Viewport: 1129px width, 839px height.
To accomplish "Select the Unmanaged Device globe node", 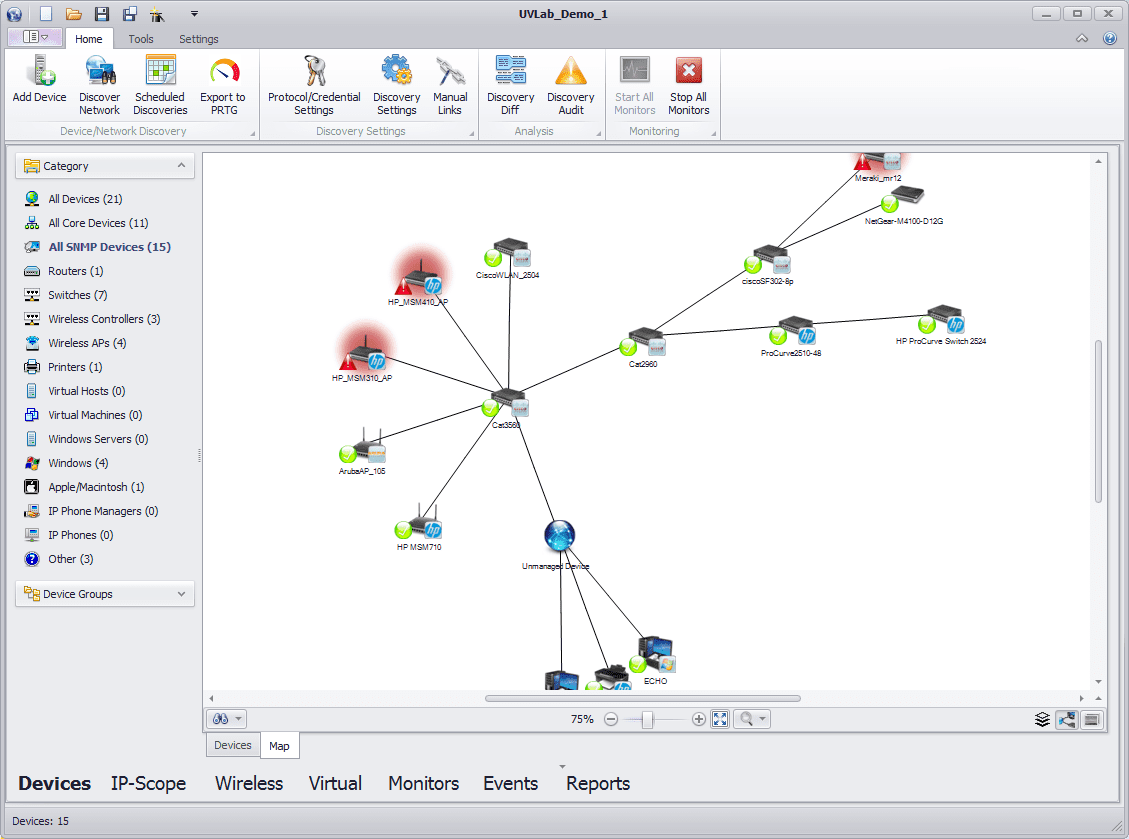I will [x=559, y=536].
